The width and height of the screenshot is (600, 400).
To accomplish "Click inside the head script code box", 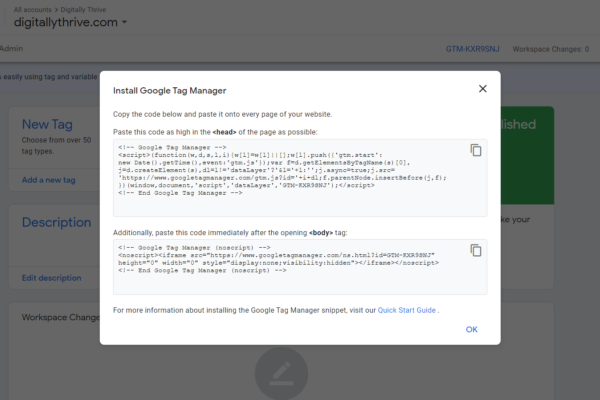I will (300, 178).
